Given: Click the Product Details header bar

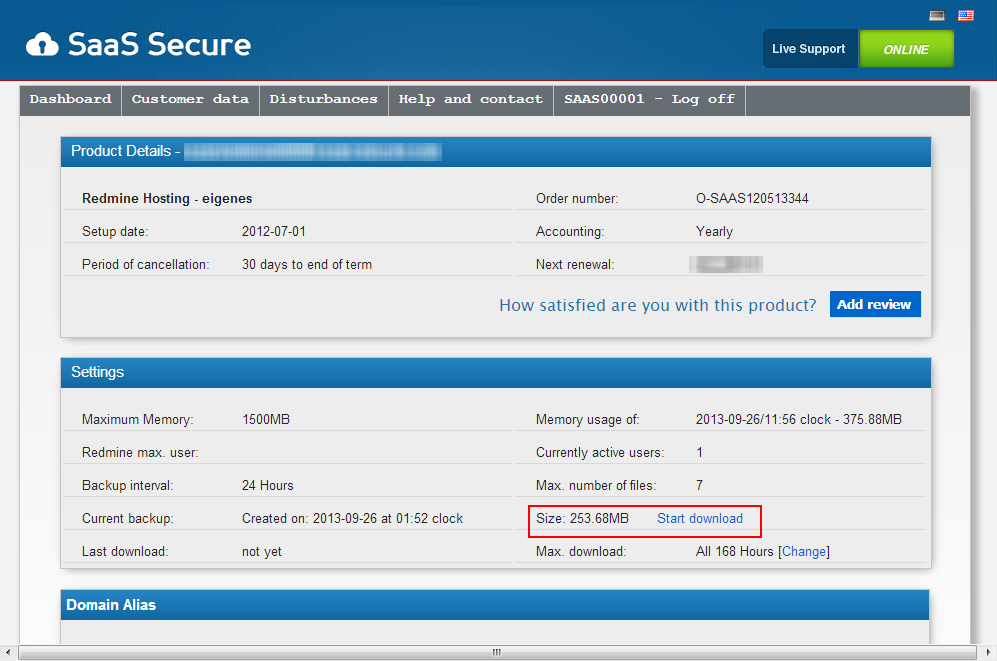Looking at the screenshot, I should pyautogui.click(x=120, y=151).
